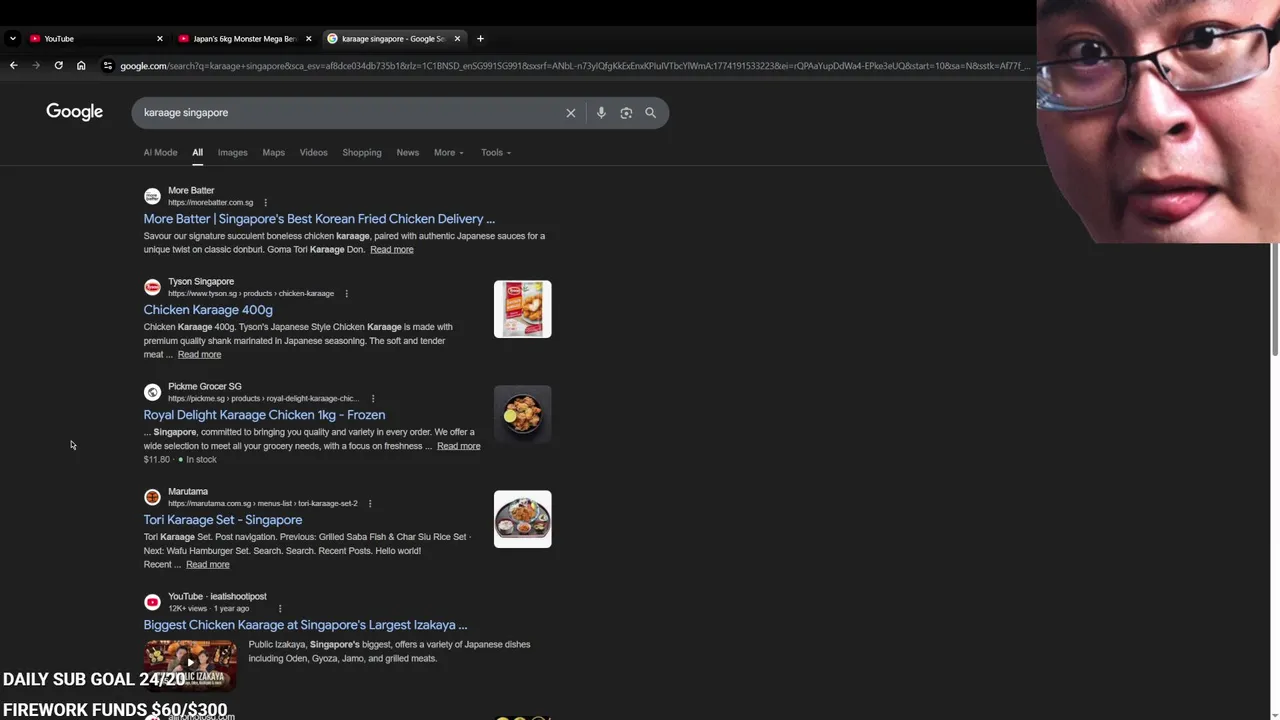Open Biggest Chicken Kaarage Izakaya video result

[305, 625]
